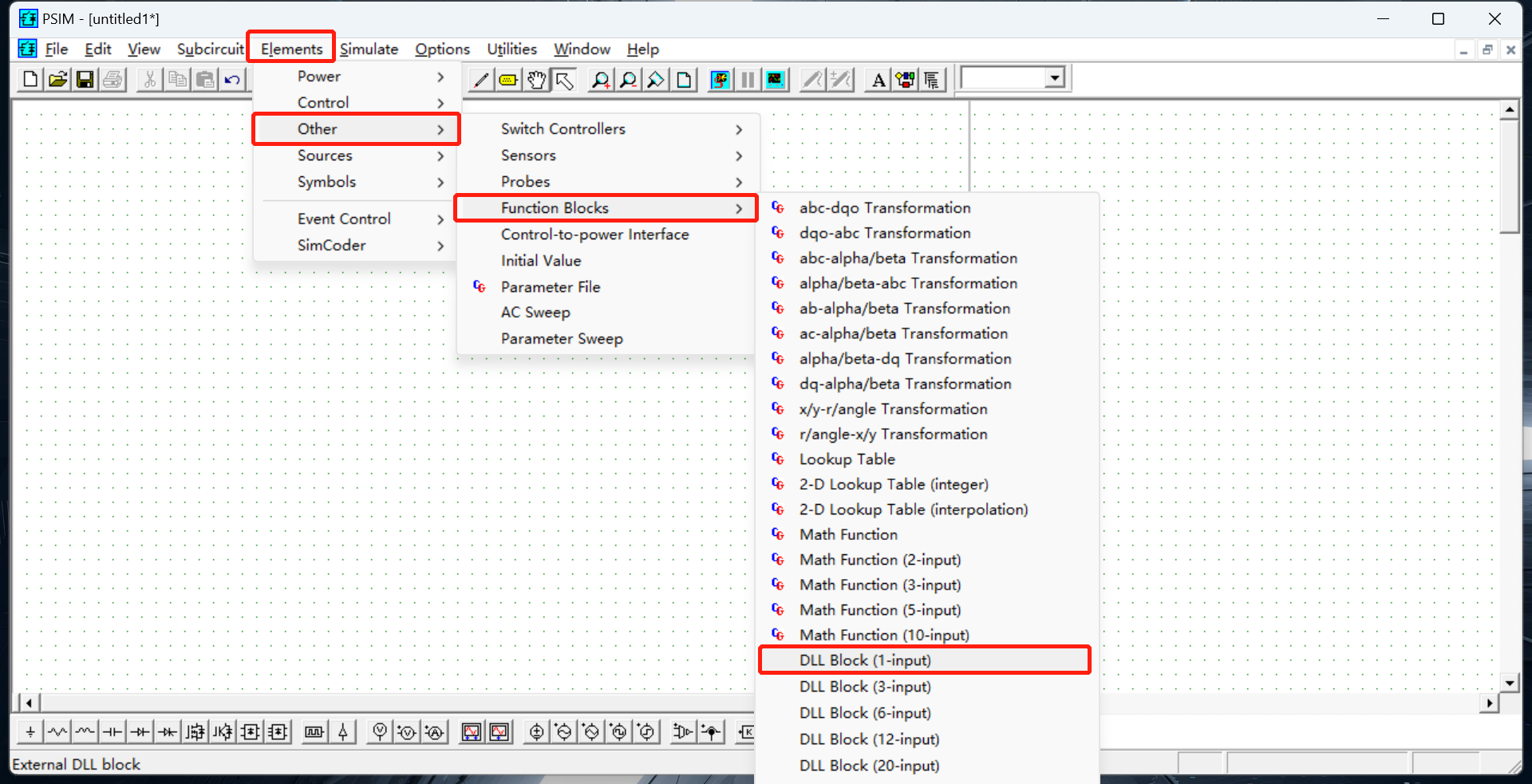Choose Control-to-power Interface

(x=606, y=234)
